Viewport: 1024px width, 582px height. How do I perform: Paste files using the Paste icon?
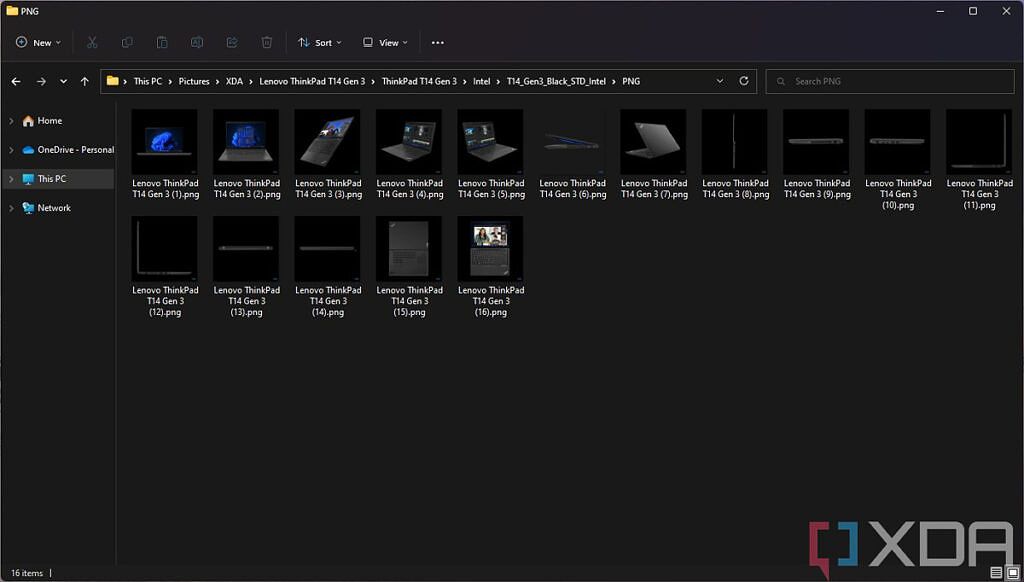[162, 42]
